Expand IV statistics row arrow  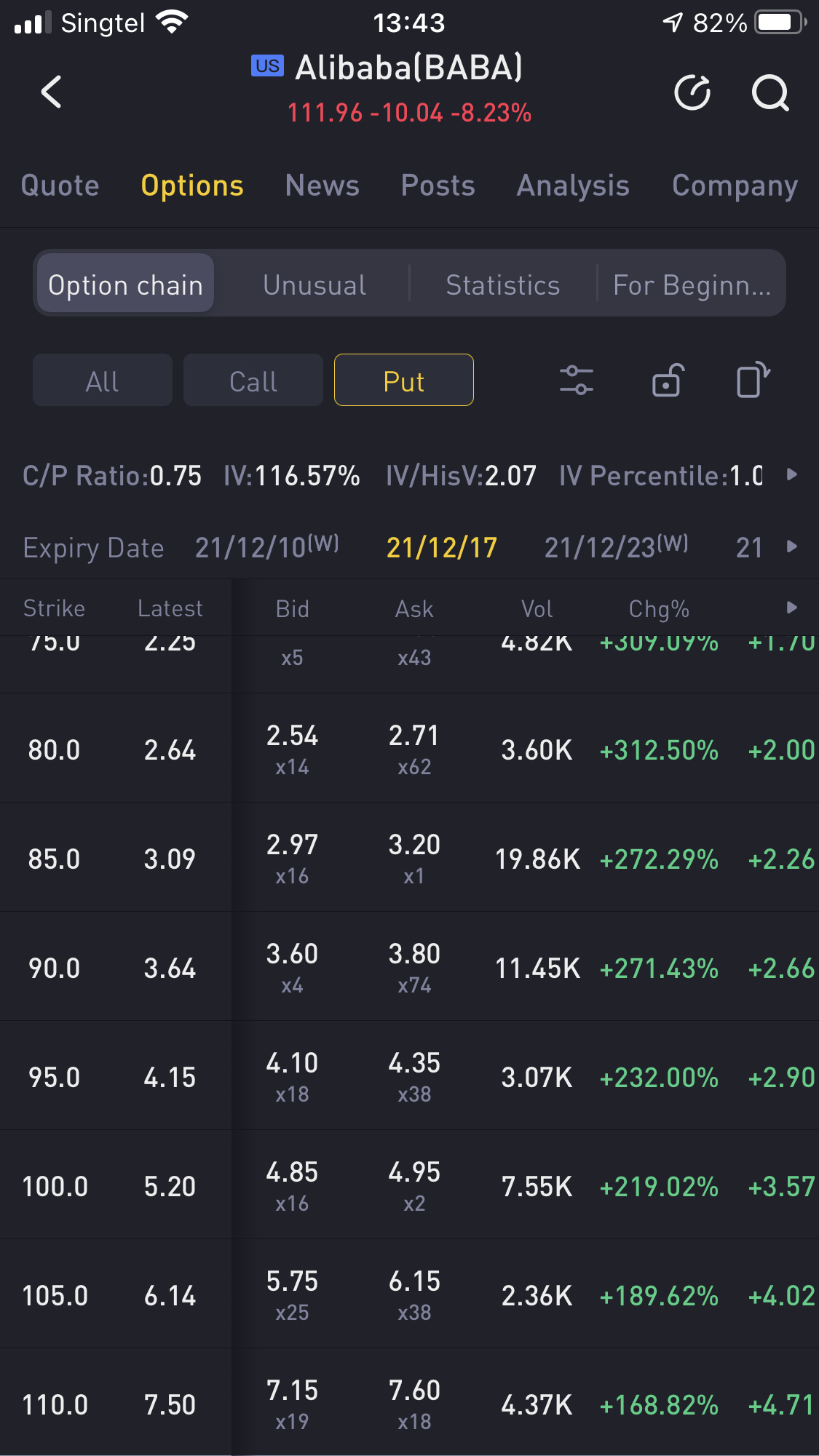pos(792,475)
